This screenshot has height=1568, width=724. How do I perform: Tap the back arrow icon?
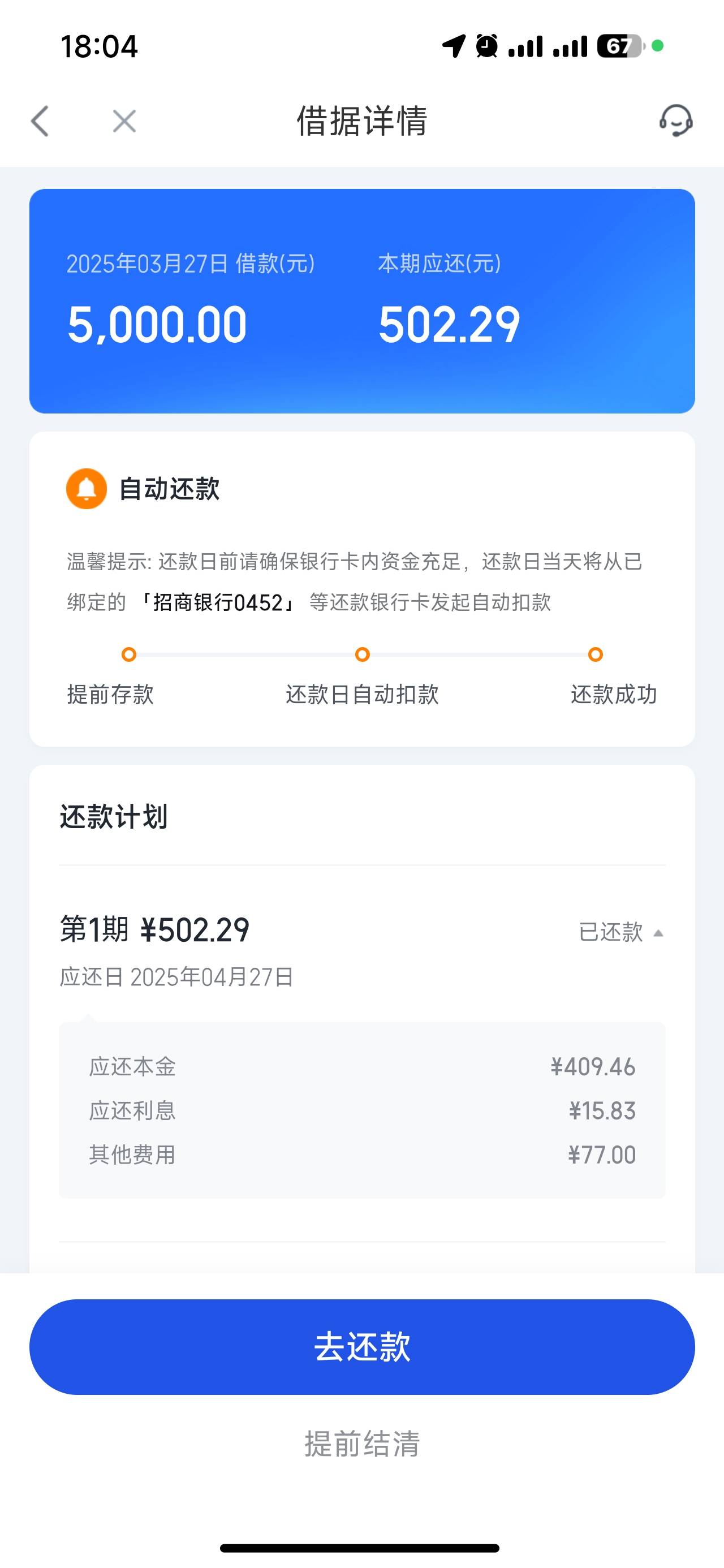[x=40, y=120]
